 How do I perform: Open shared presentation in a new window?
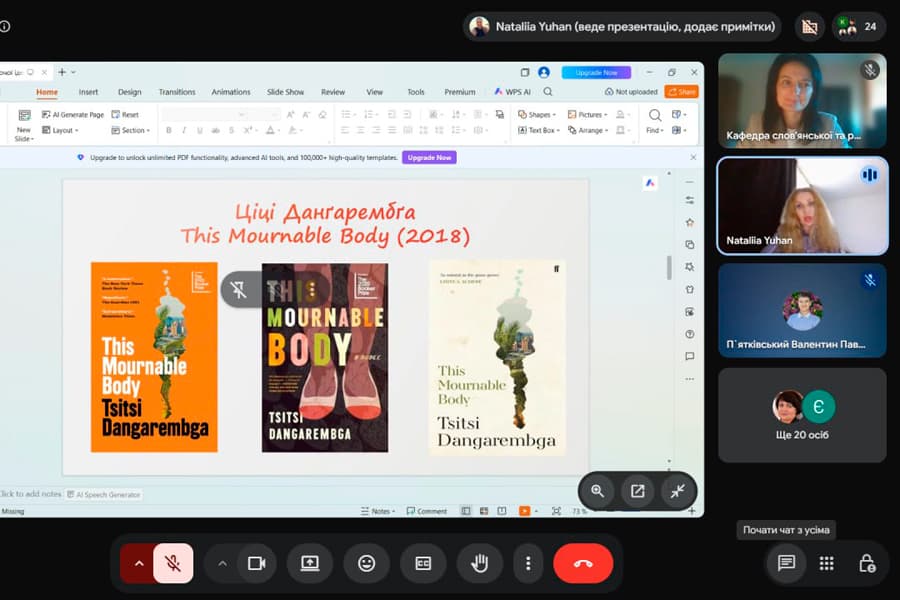(x=638, y=491)
